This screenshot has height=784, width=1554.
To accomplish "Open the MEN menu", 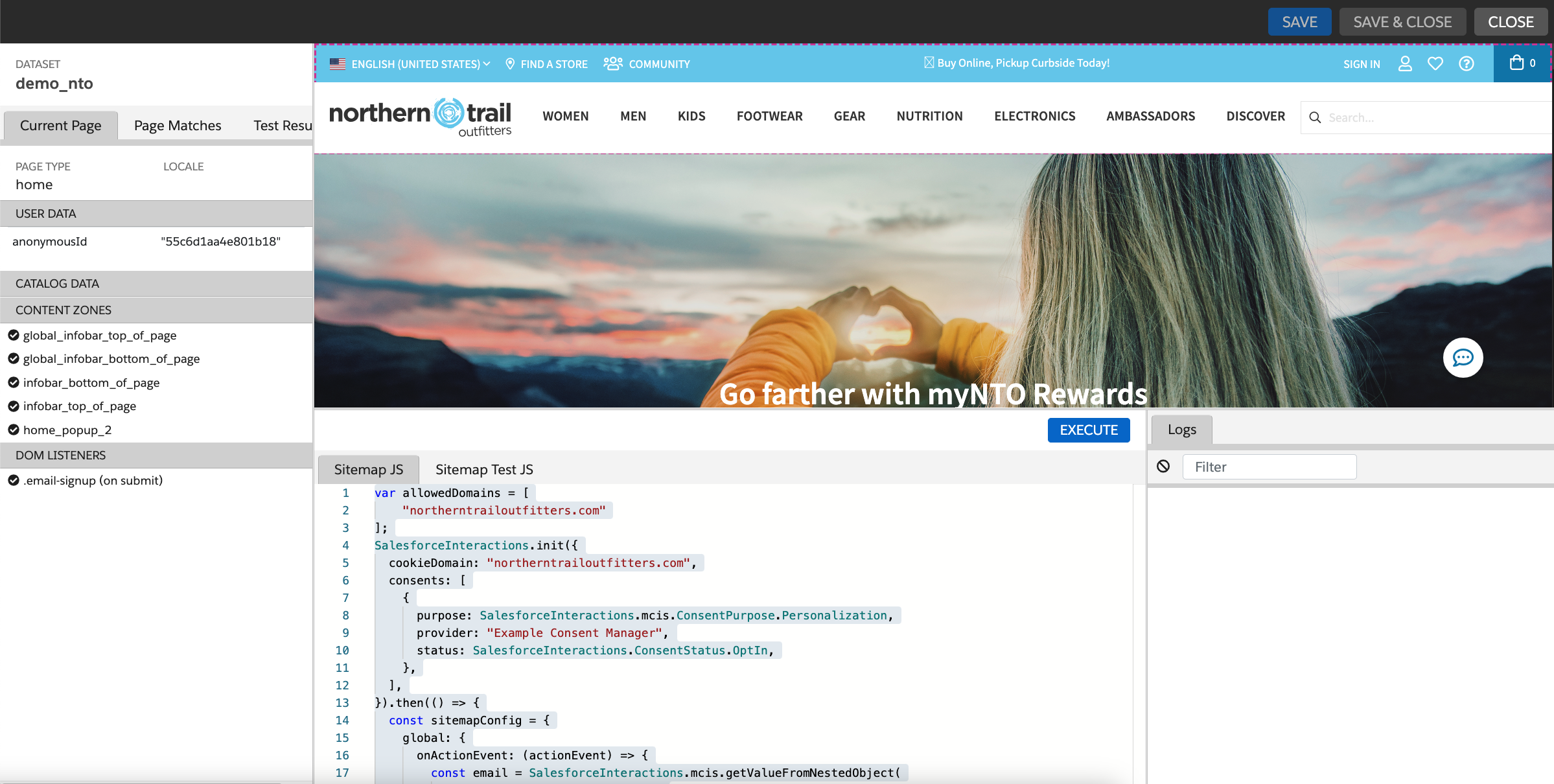I will point(633,116).
